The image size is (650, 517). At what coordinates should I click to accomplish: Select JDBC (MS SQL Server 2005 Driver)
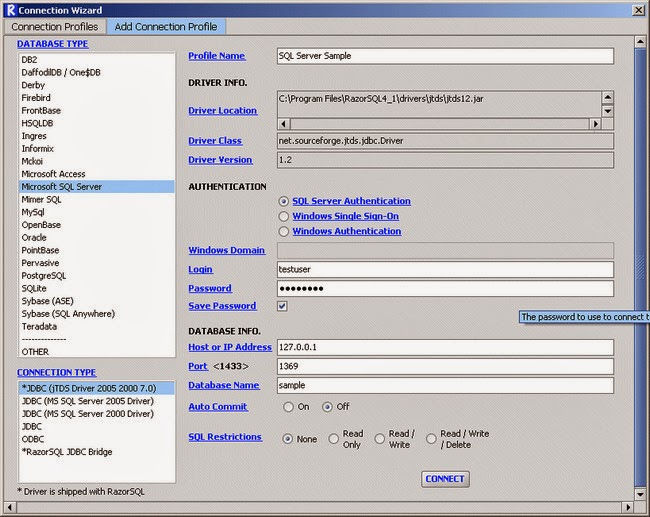[97, 401]
